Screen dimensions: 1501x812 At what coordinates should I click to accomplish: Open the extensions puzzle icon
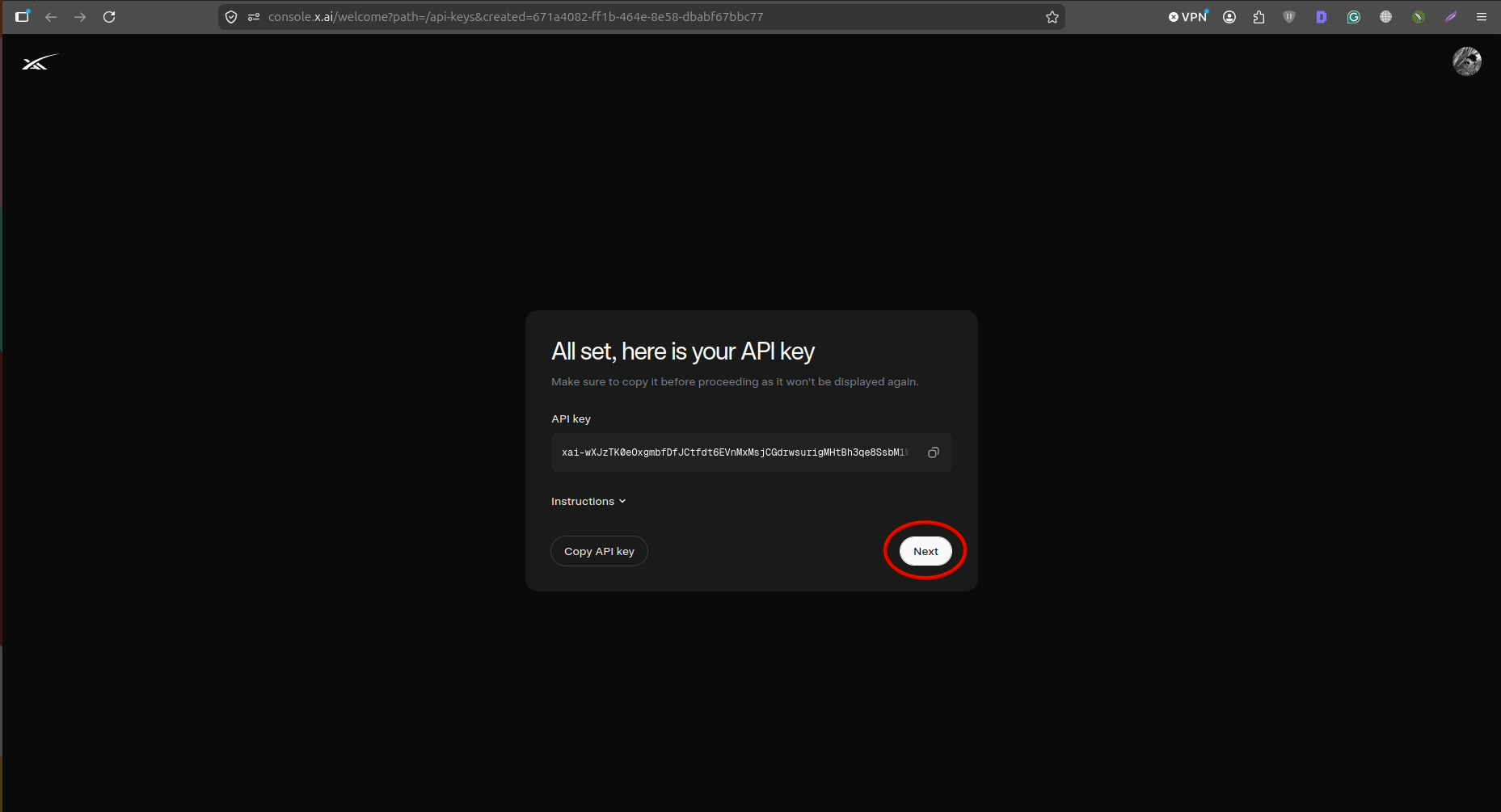click(x=1259, y=17)
